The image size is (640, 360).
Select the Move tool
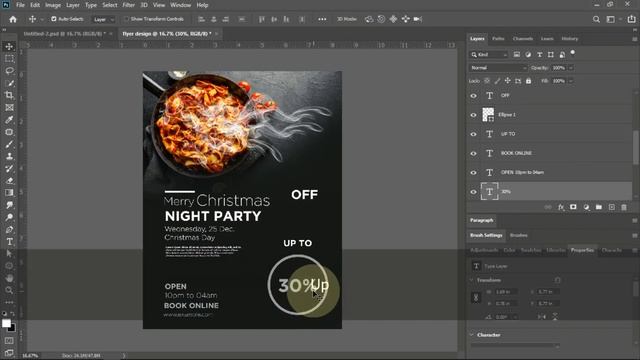(9, 47)
